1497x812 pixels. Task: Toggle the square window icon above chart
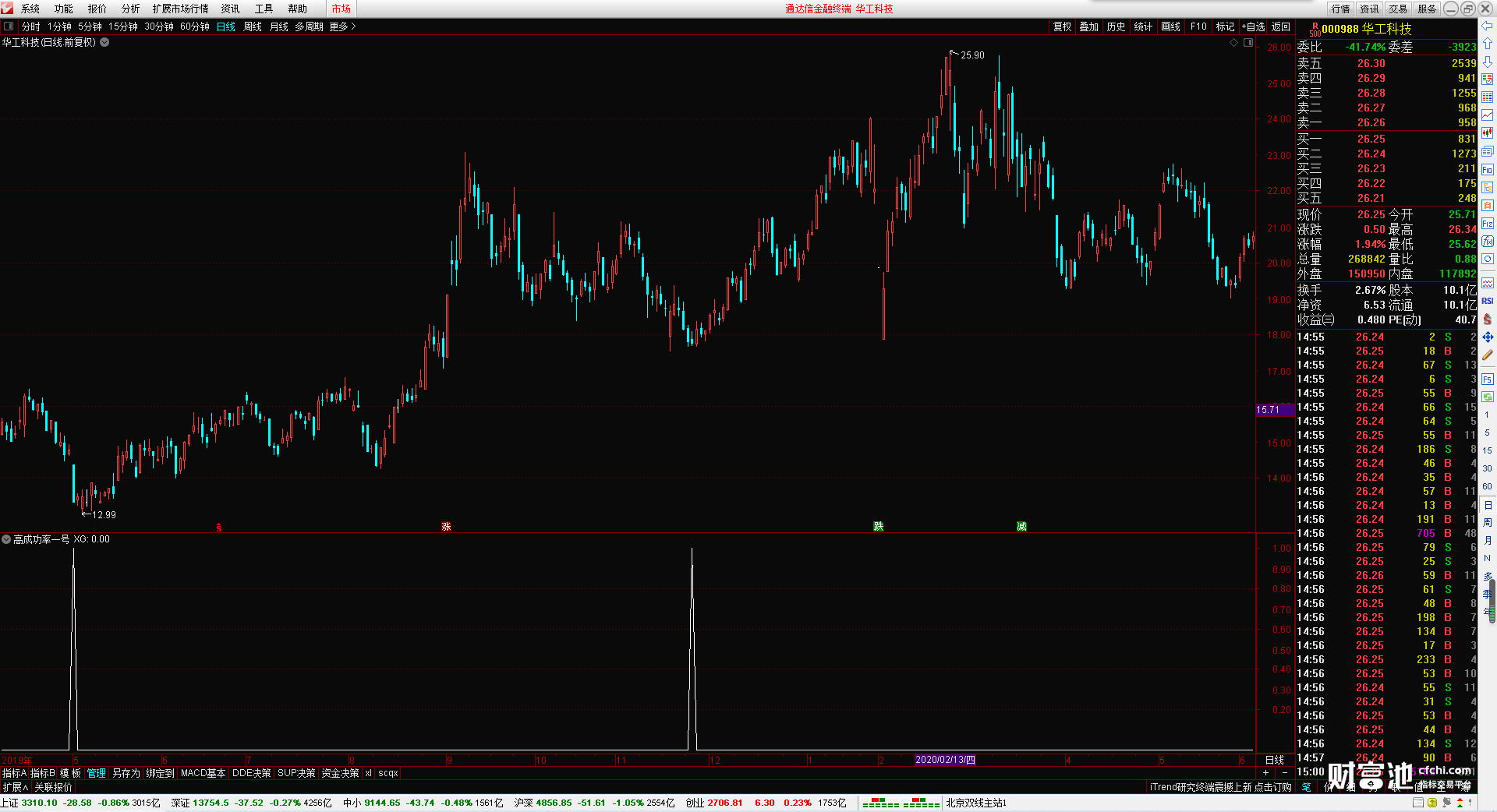point(1248,43)
